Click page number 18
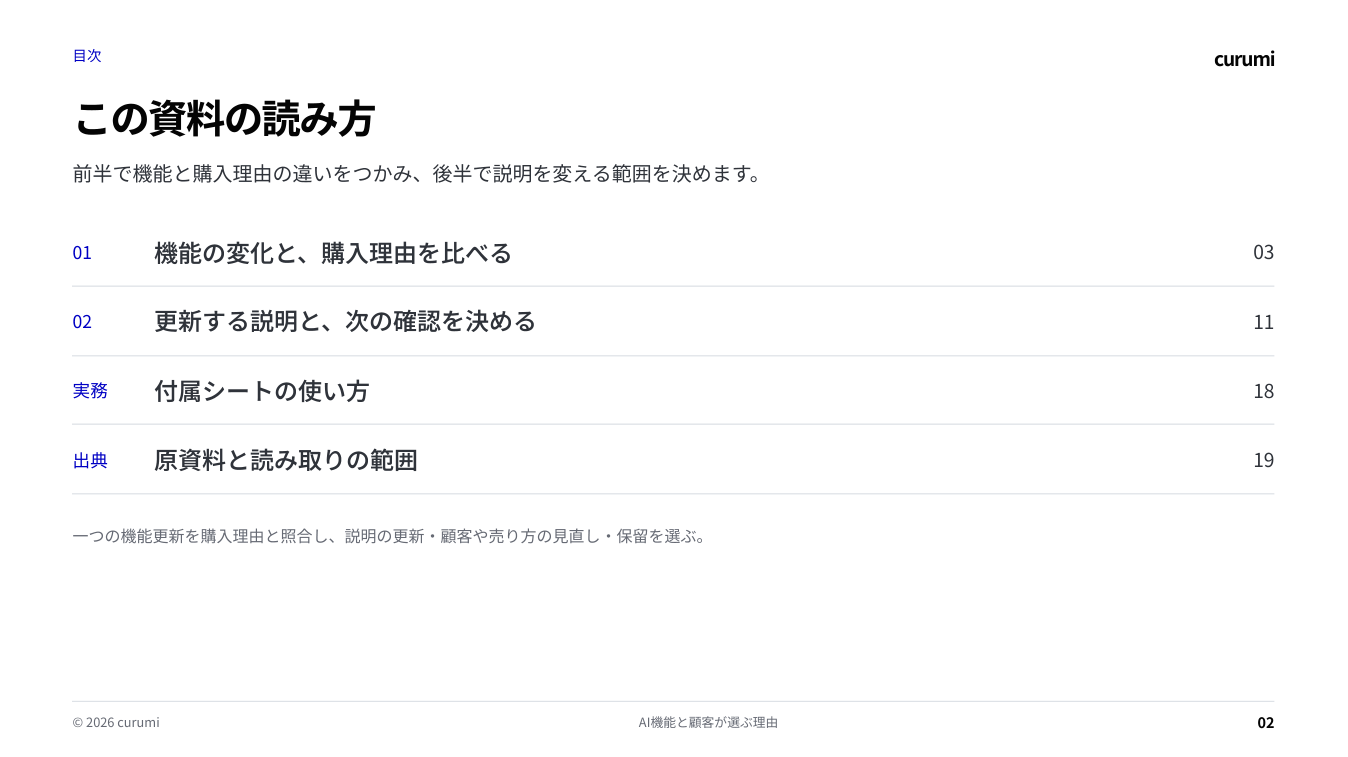This screenshot has width=1348, height=757. (x=1263, y=391)
